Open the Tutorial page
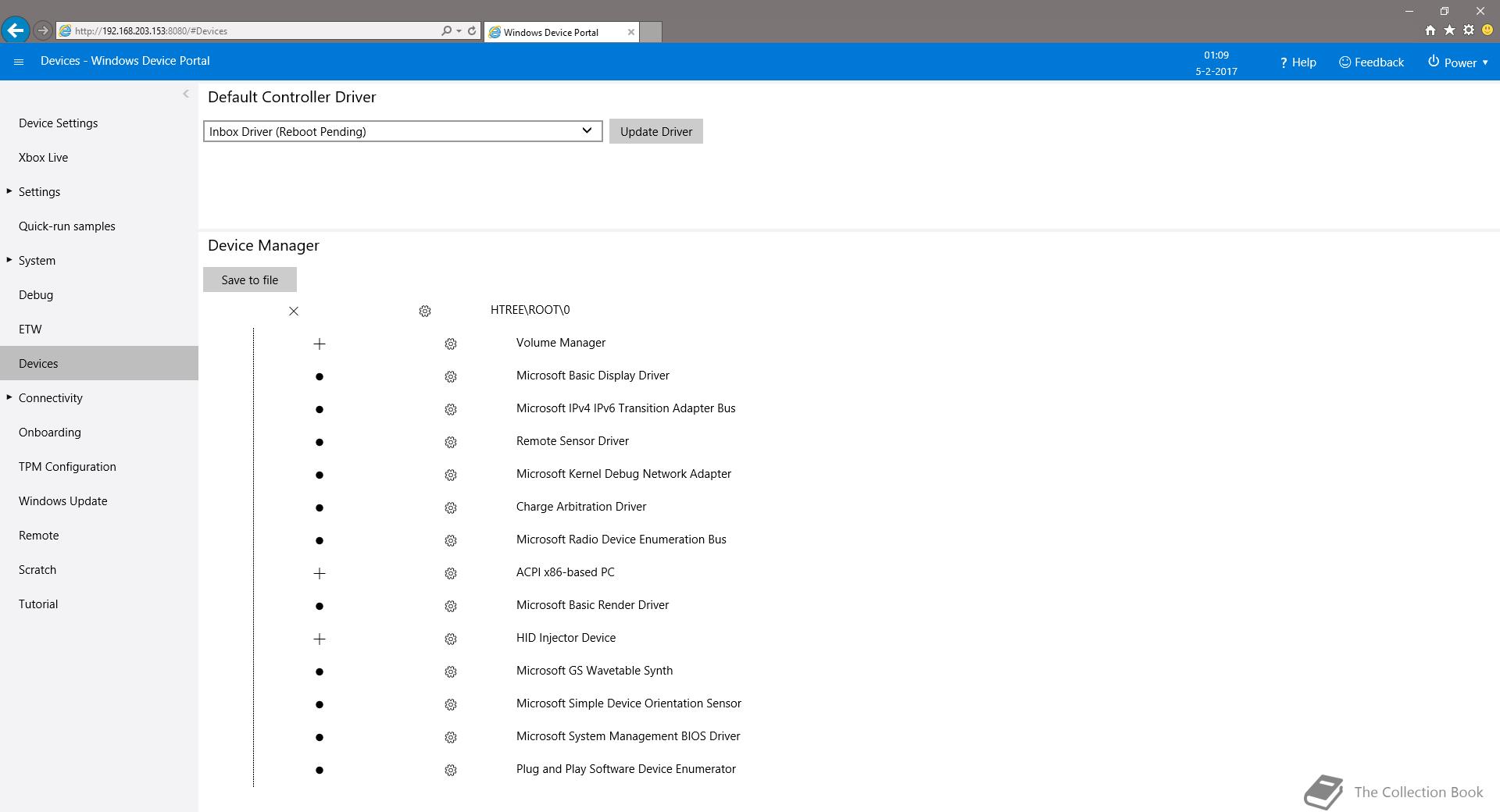The width and height of the screenshot is (1500, 812). (38, 604)
